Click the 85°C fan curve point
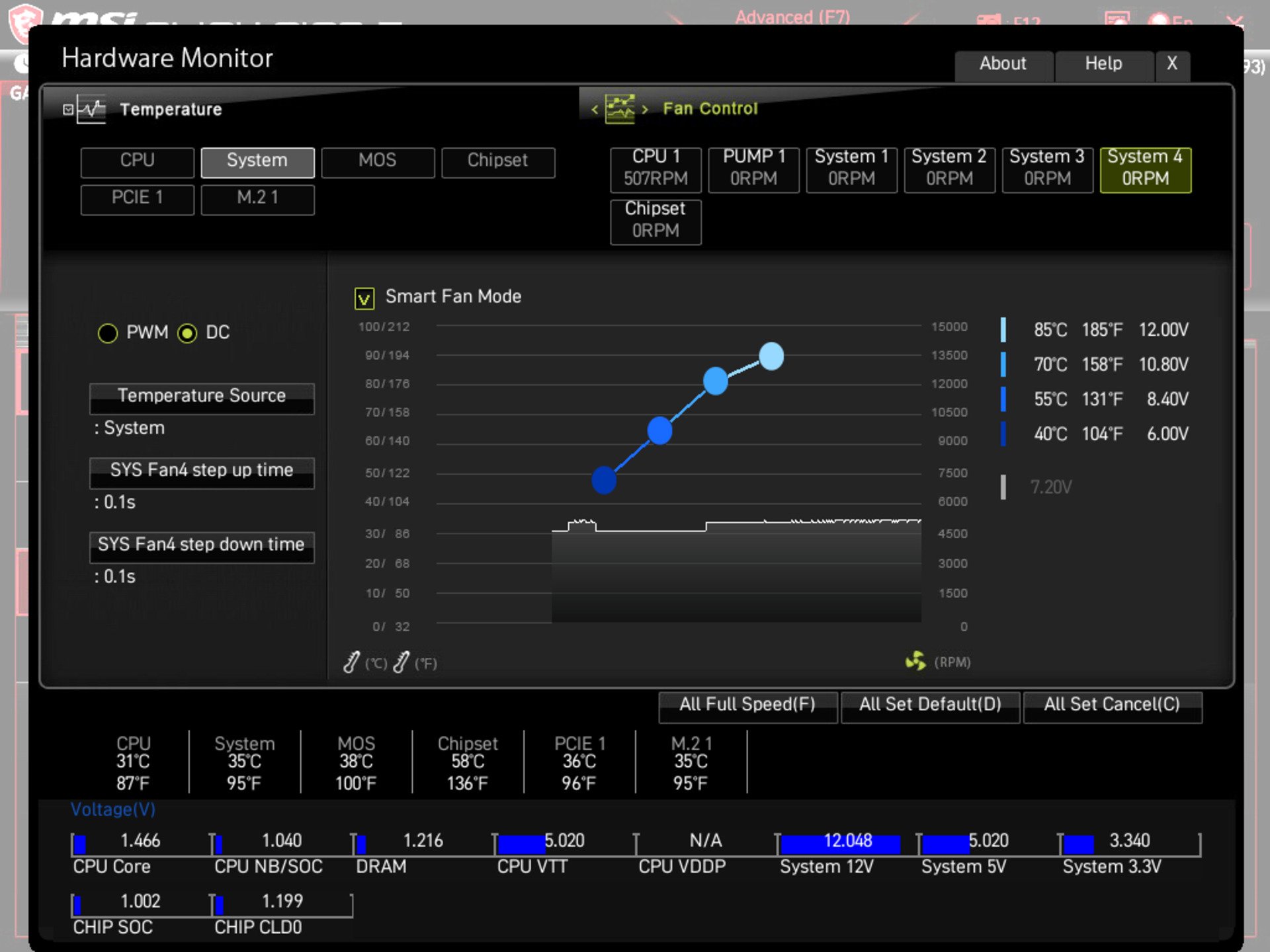The width and height of the screenshot is (1270, 952). pyautogui.click(x=771, y=356)
